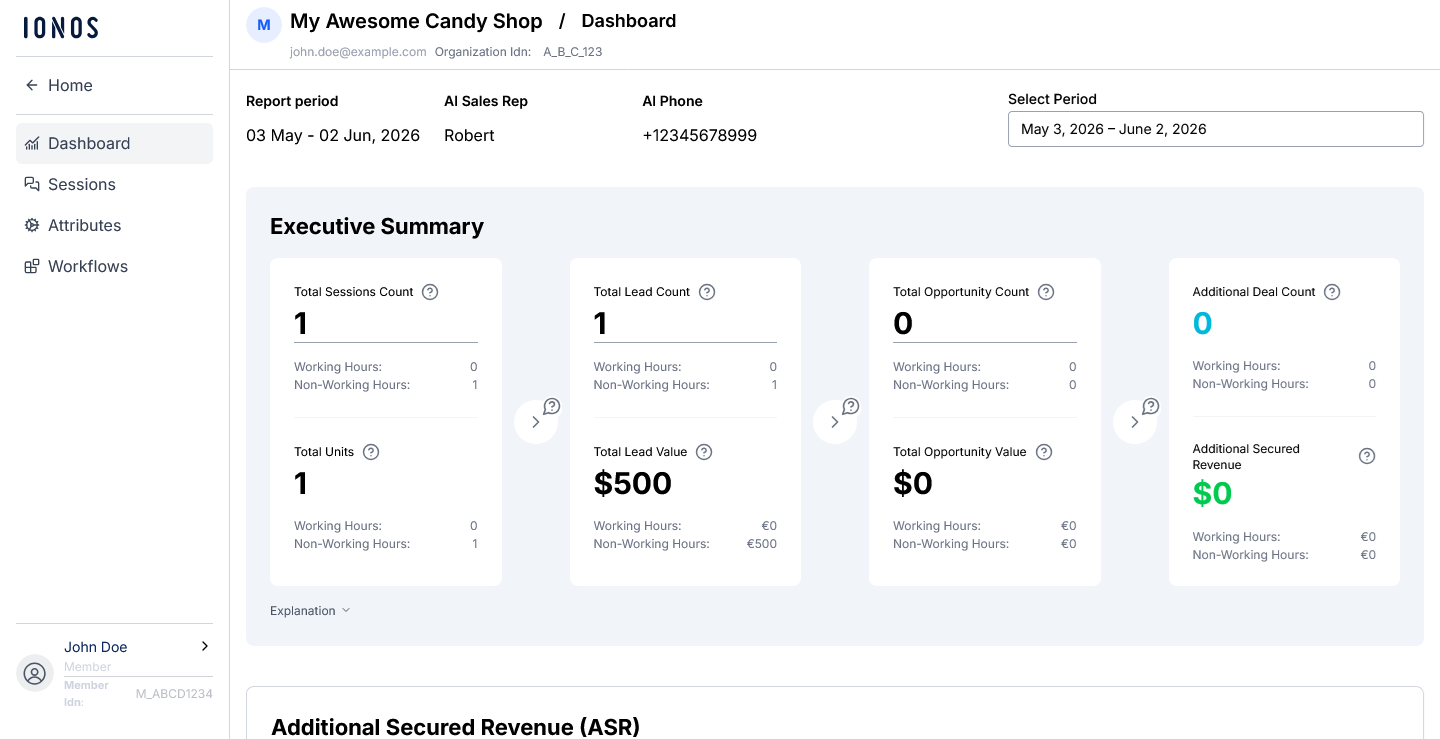1440x739 pixels.
Task: Open help for Total Opportunity Count
Action: click(1046, 292)
